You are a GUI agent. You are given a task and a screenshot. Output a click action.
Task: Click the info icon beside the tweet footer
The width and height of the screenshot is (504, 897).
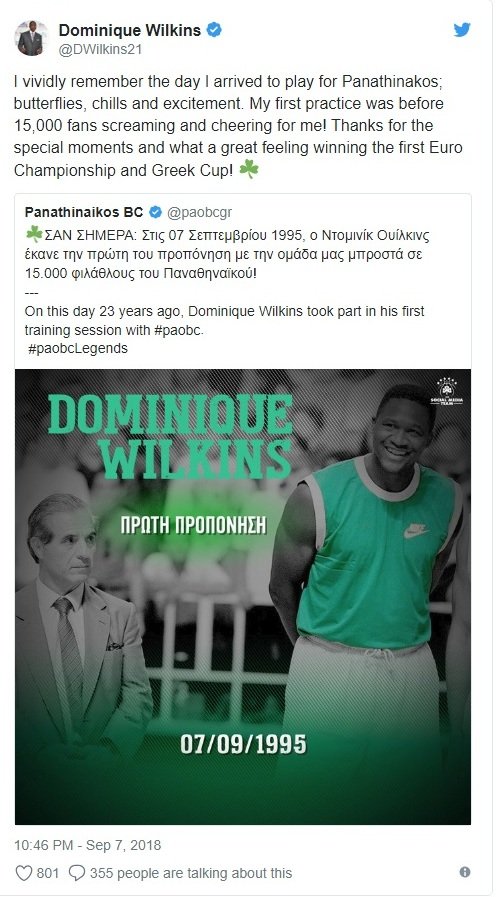(465, 872)
